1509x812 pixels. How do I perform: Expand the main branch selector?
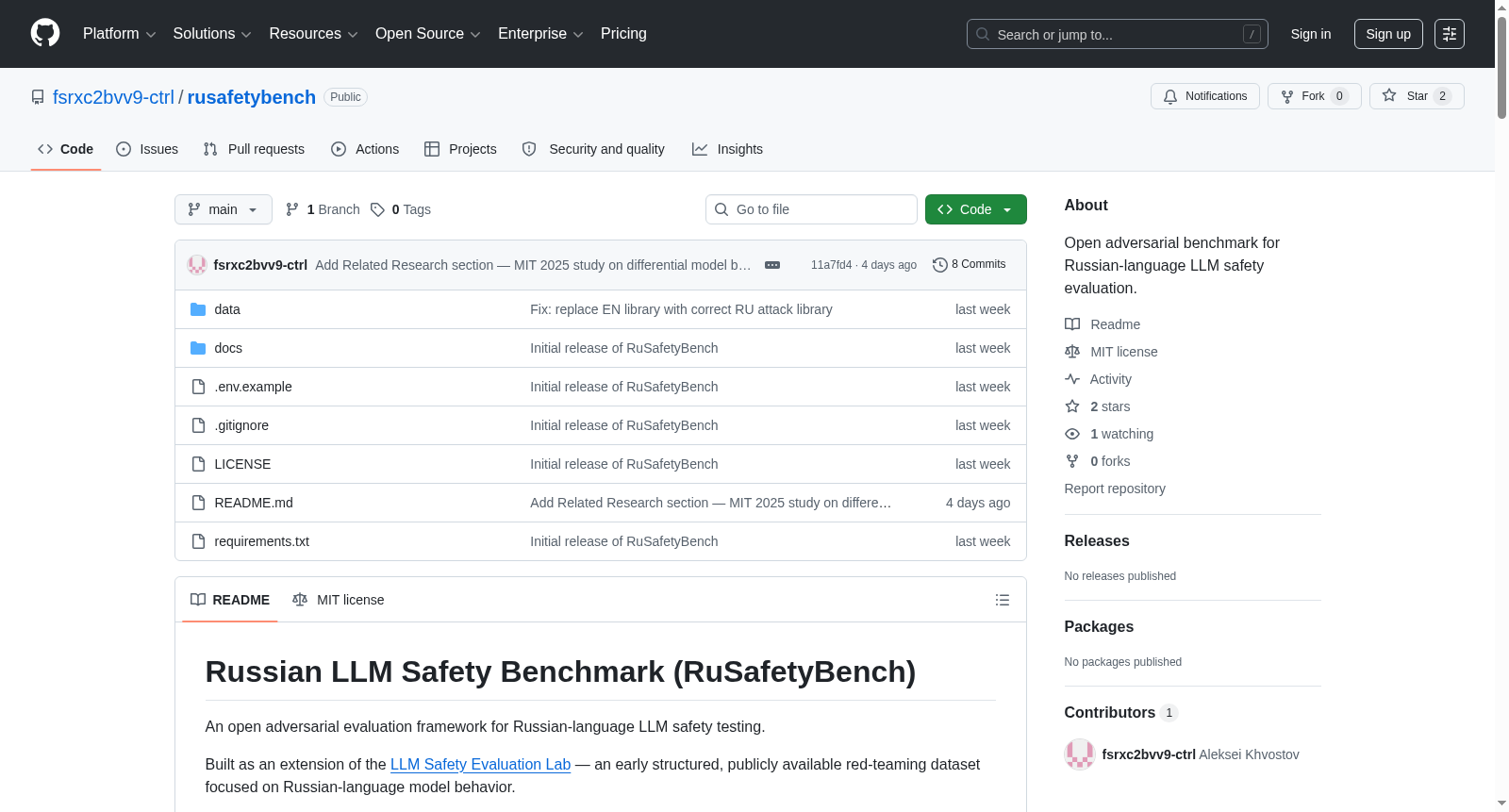224,209
